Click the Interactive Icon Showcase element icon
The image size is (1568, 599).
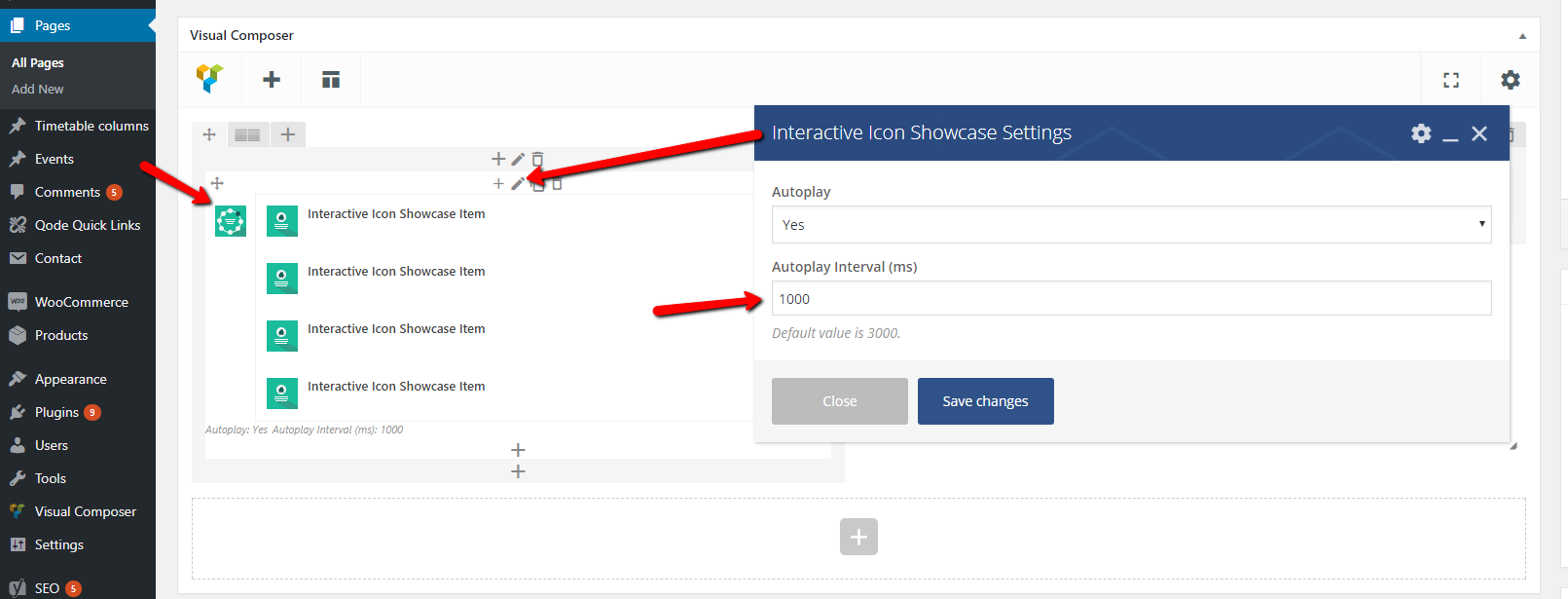231,221
